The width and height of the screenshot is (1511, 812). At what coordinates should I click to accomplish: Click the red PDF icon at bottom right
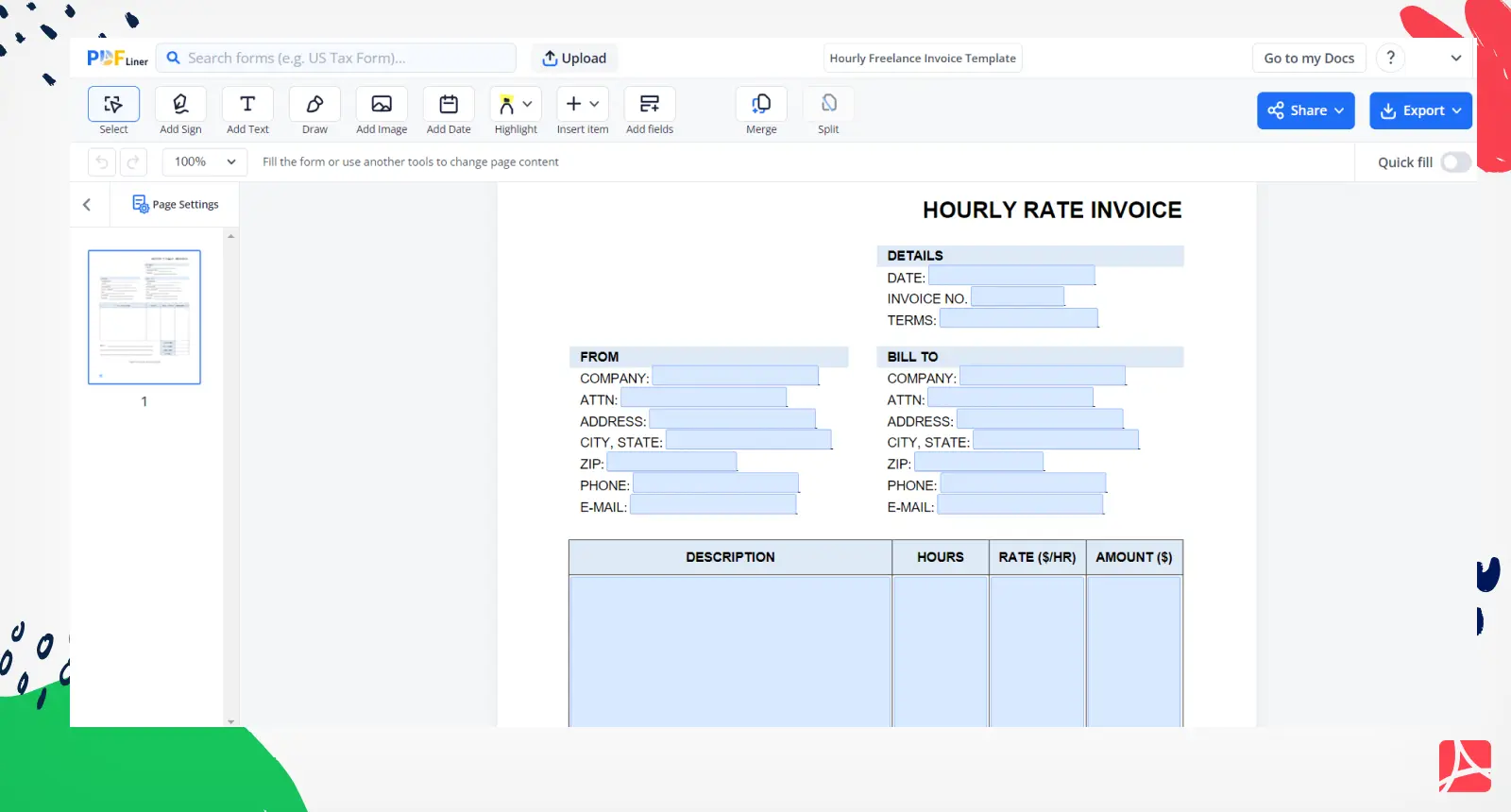click(x=1465, y=766)
